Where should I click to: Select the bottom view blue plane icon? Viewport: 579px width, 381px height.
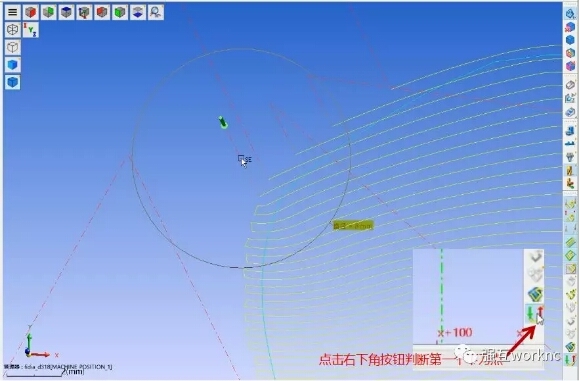click(x=138, y=12)
